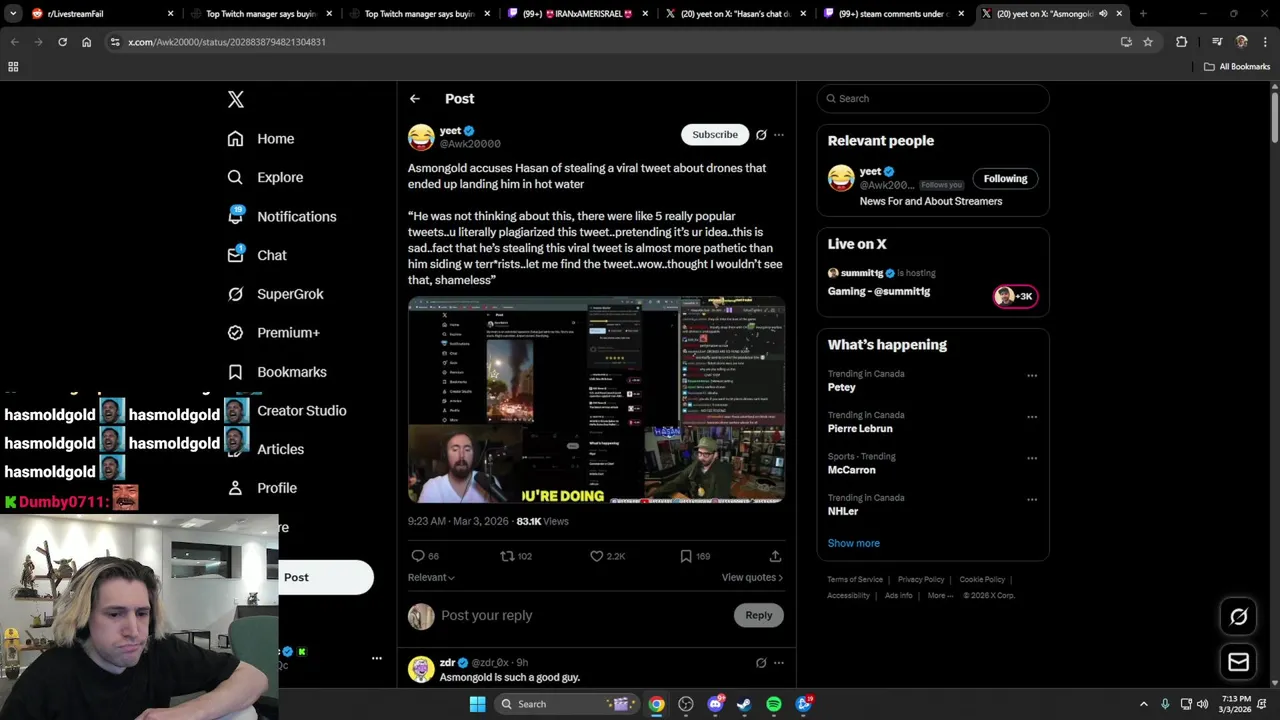
Task: Click the Creator Studio sidebar item
Action: point(301,410)
